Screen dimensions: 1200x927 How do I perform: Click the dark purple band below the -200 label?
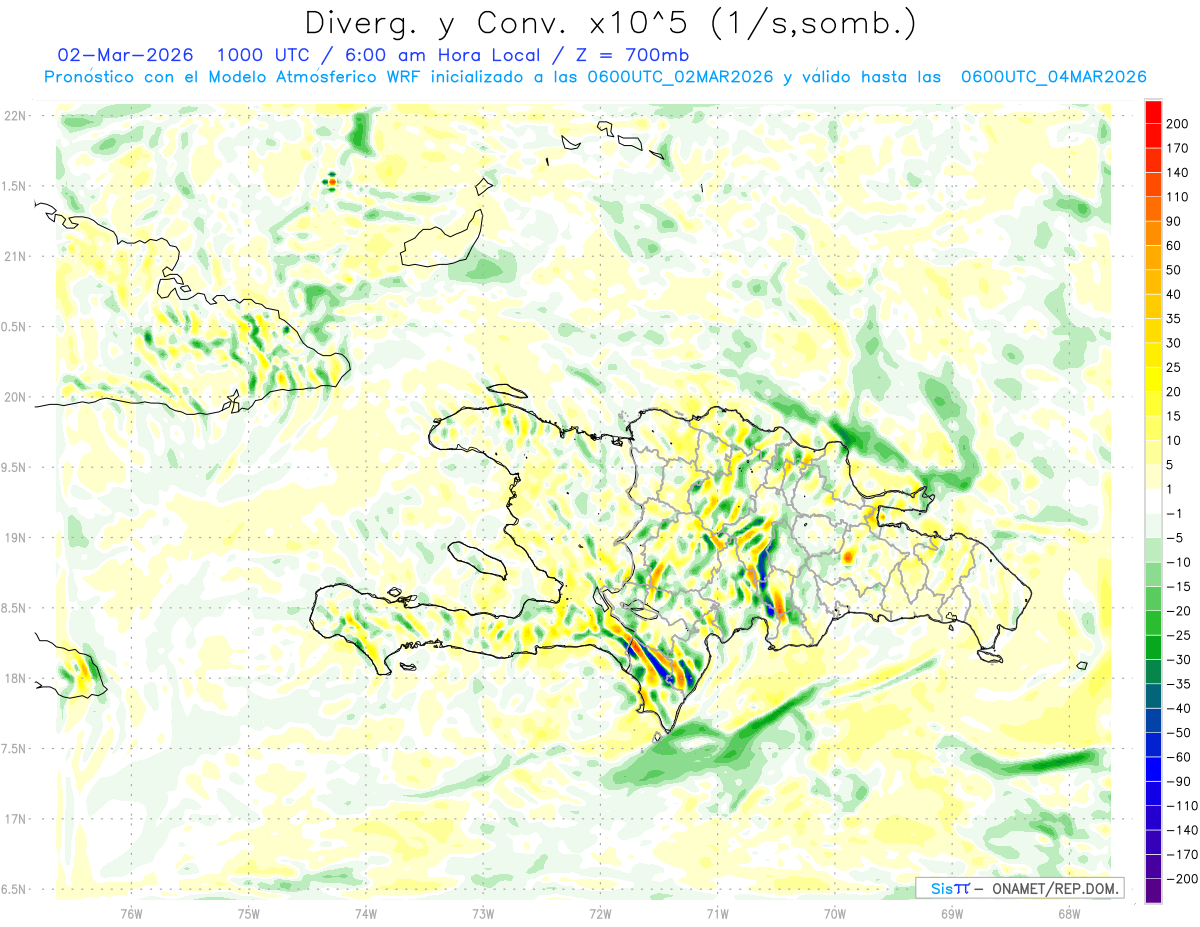click(x=1153, y=892)
